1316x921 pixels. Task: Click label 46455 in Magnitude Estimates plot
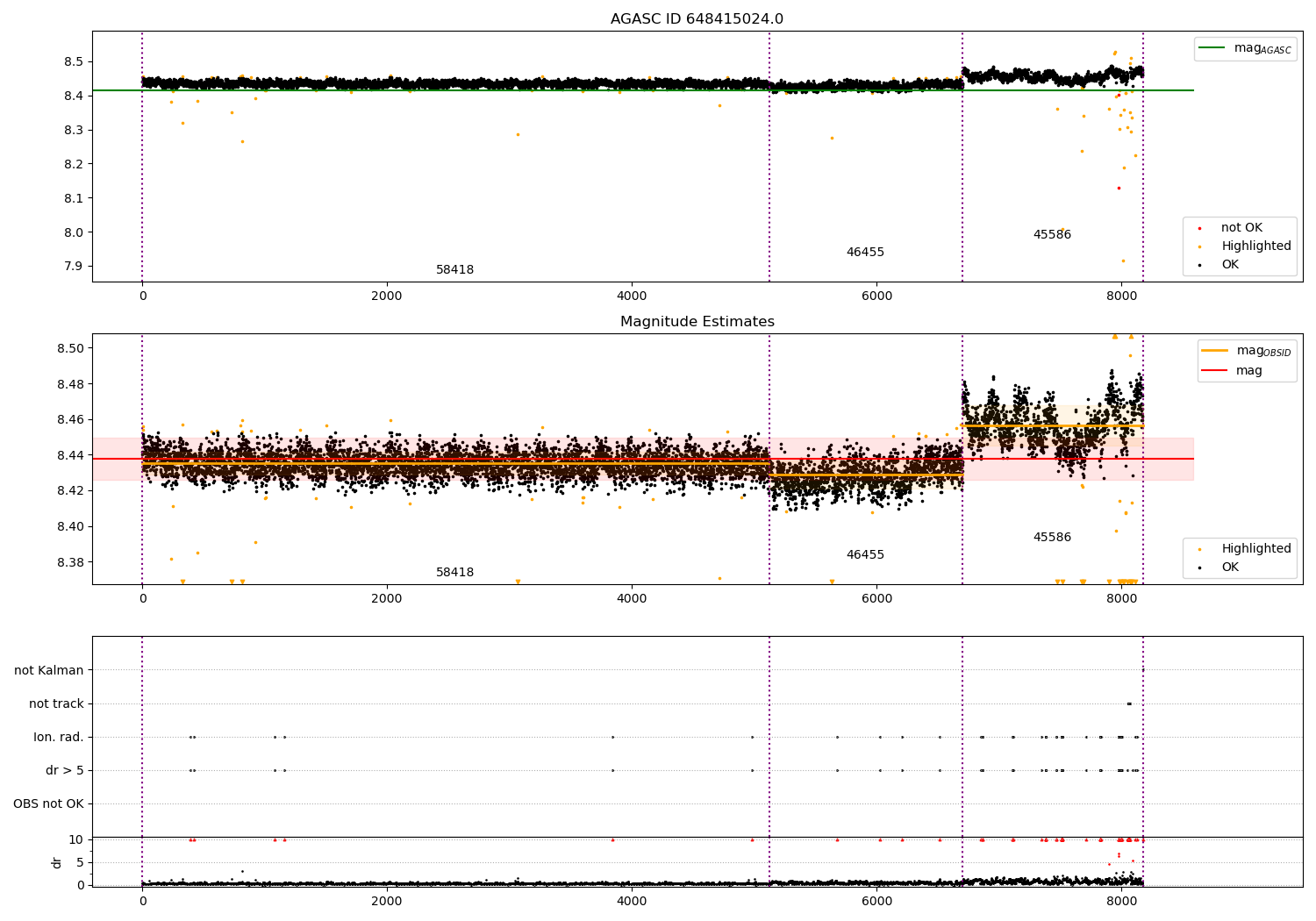click(x=865, y=555)
